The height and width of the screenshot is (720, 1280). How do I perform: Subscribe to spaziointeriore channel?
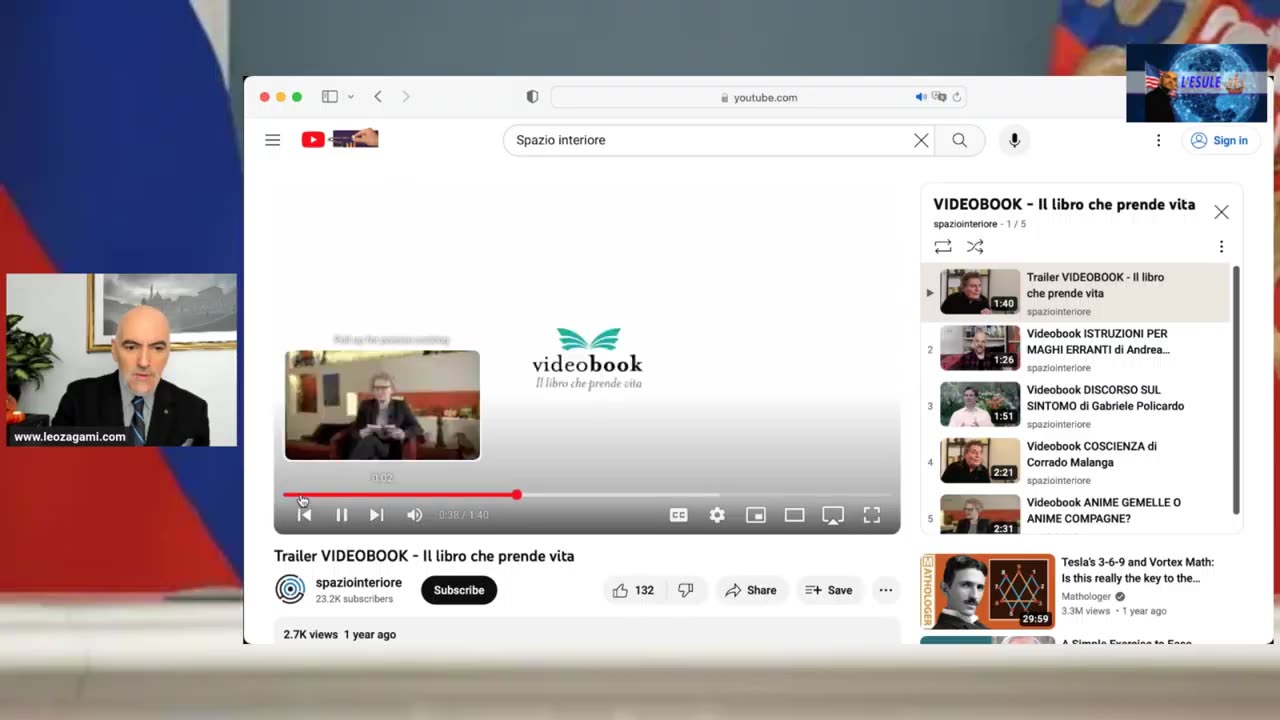[x=459, y=590]
